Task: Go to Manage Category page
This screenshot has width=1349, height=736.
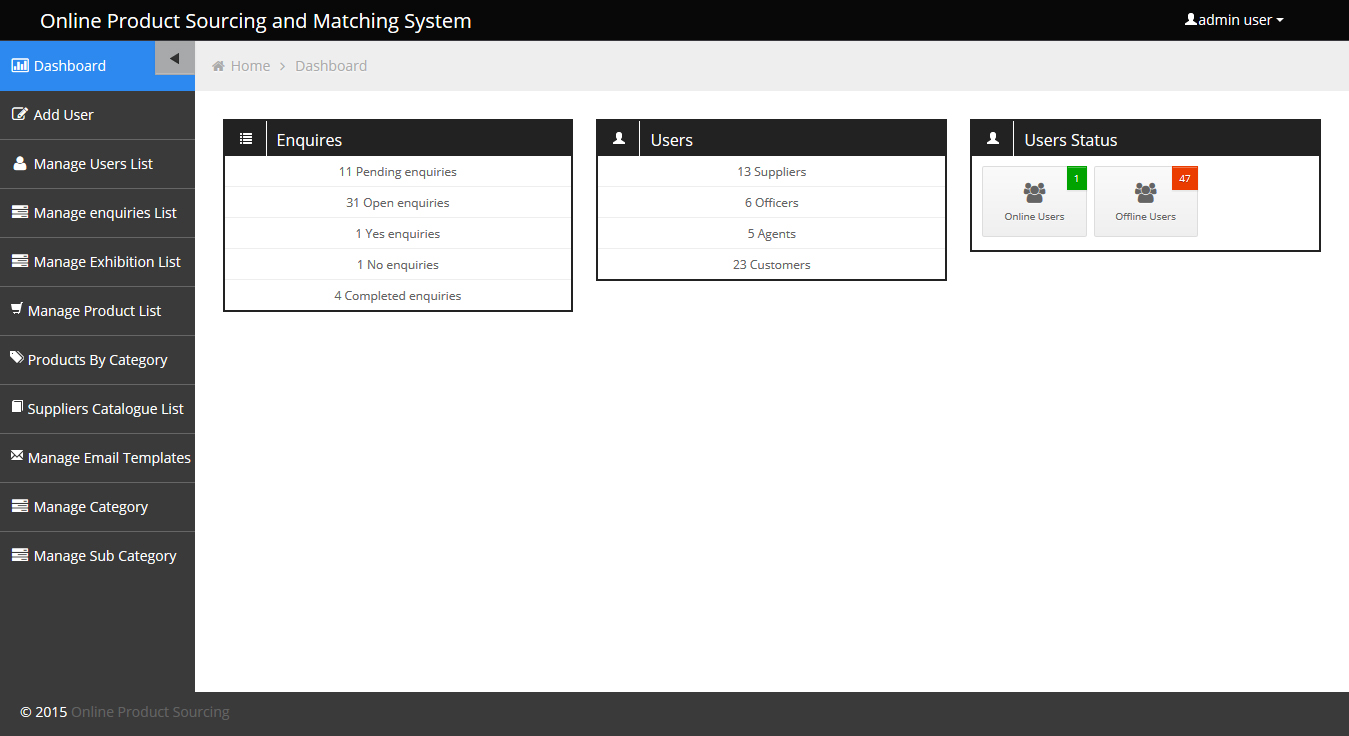Action: point(97,507)
